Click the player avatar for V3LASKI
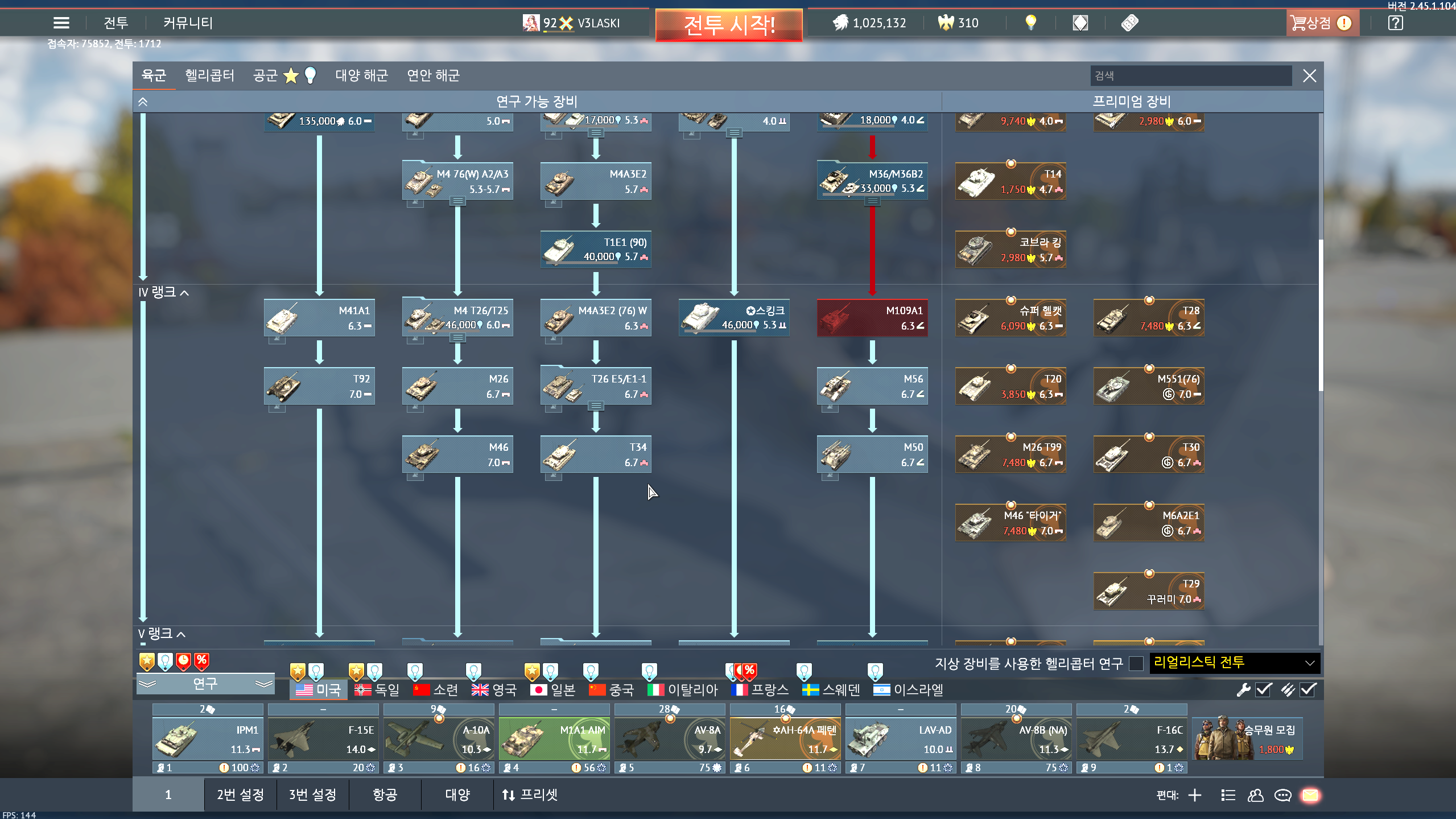This screenshot has width=1456, height=819. (x=531, y=23)
